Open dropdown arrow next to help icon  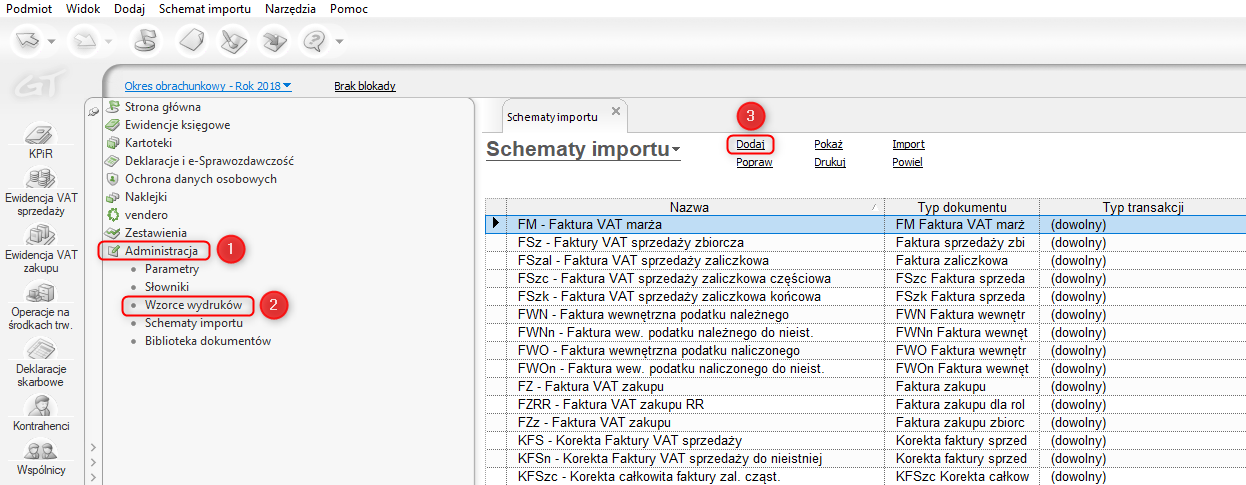[x=340, y=41]
